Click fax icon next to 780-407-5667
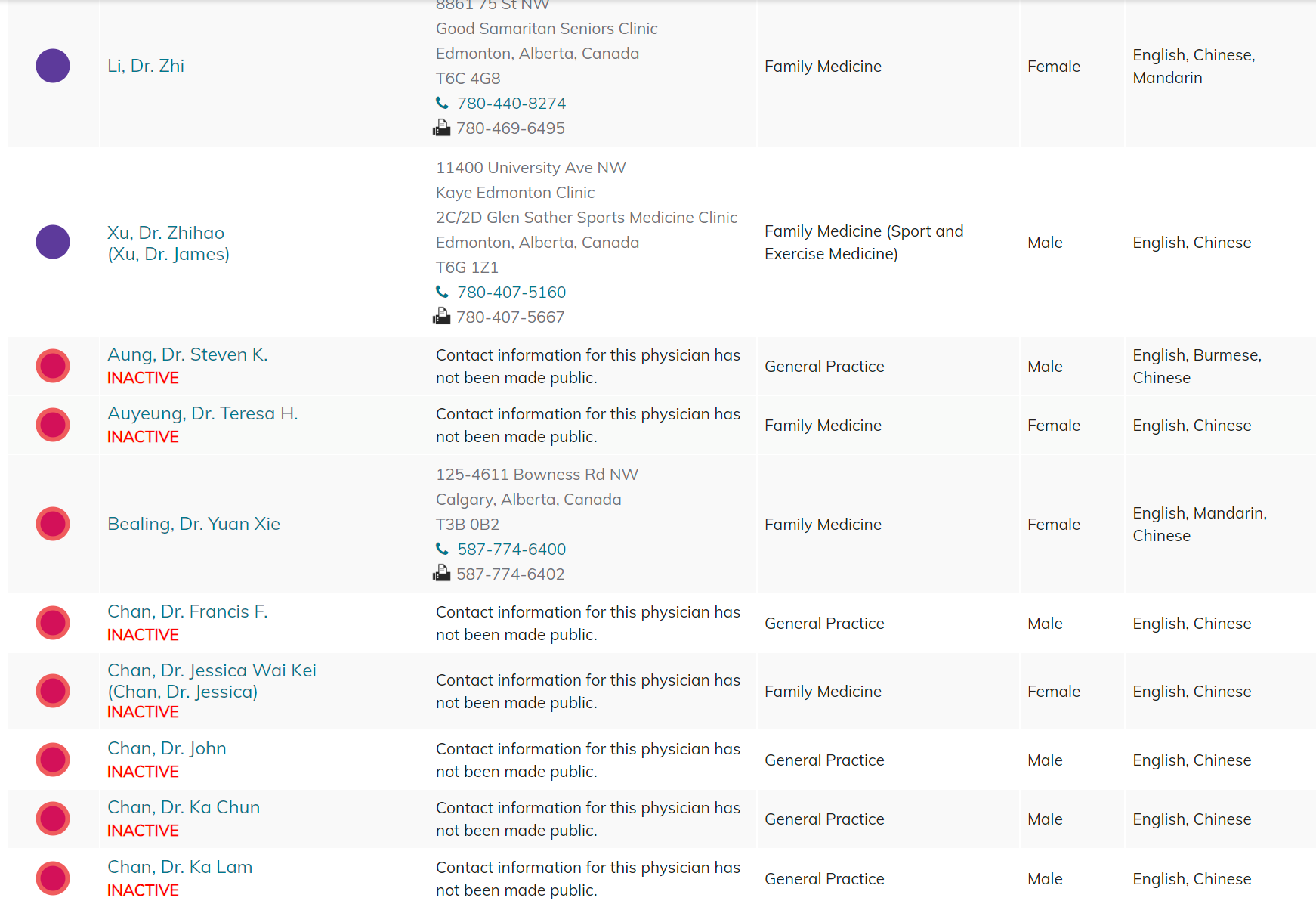 click(x=442, y=317)
